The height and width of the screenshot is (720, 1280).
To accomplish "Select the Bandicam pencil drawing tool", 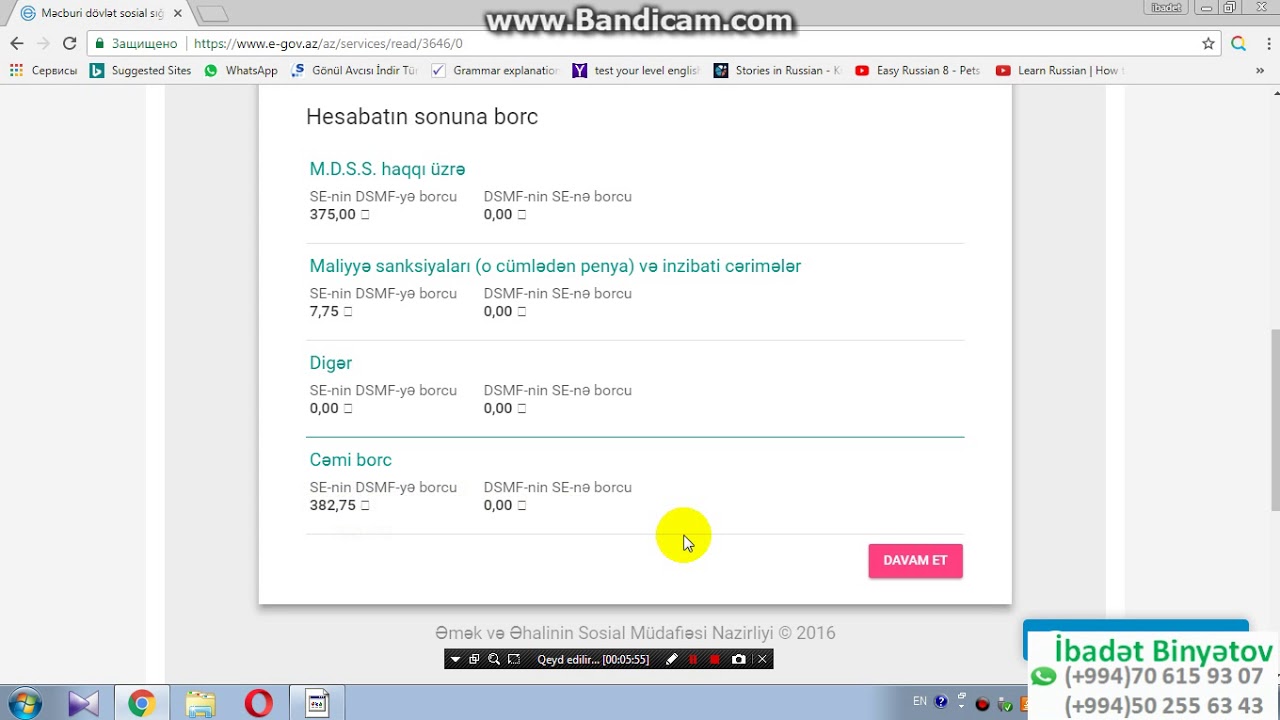I will point(672,659).
